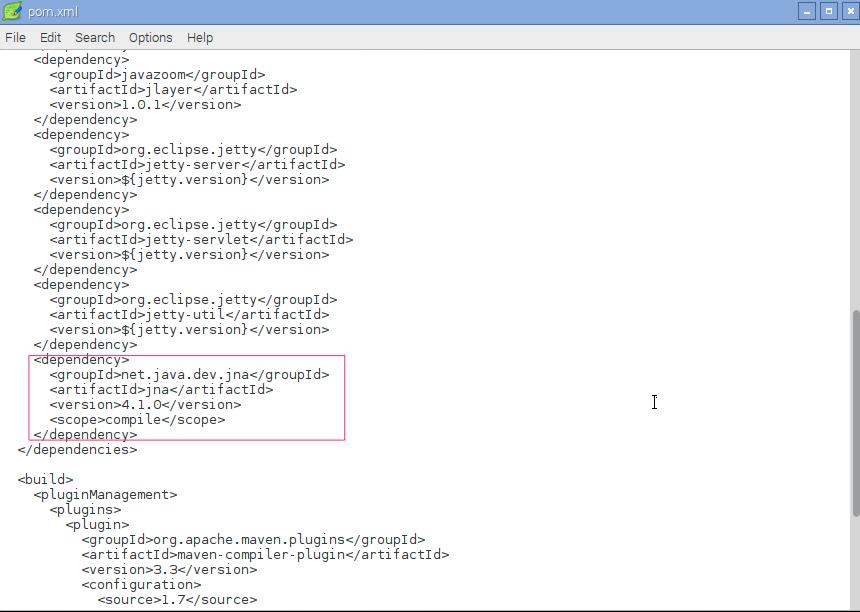The width and height of the screenshot is (860, 612).
Task: Click the org.apache.maven.plugins groupId line
Action: tap(253, 540)
